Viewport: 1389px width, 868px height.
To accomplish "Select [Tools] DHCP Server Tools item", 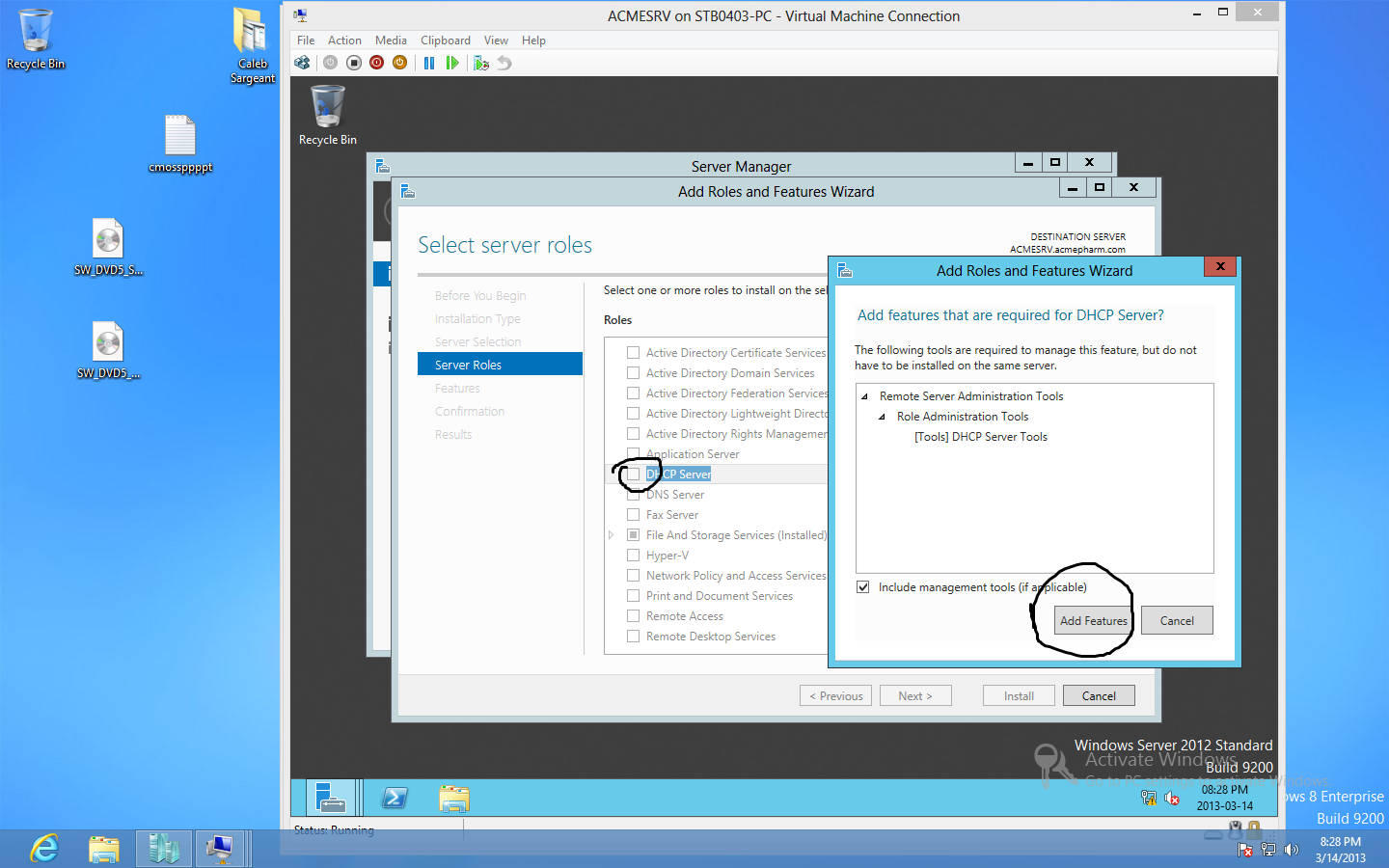I will tap(980, 437).
